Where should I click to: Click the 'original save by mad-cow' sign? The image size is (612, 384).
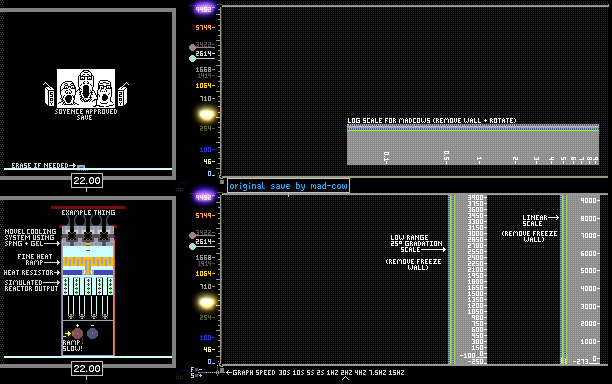pos(288,186)
